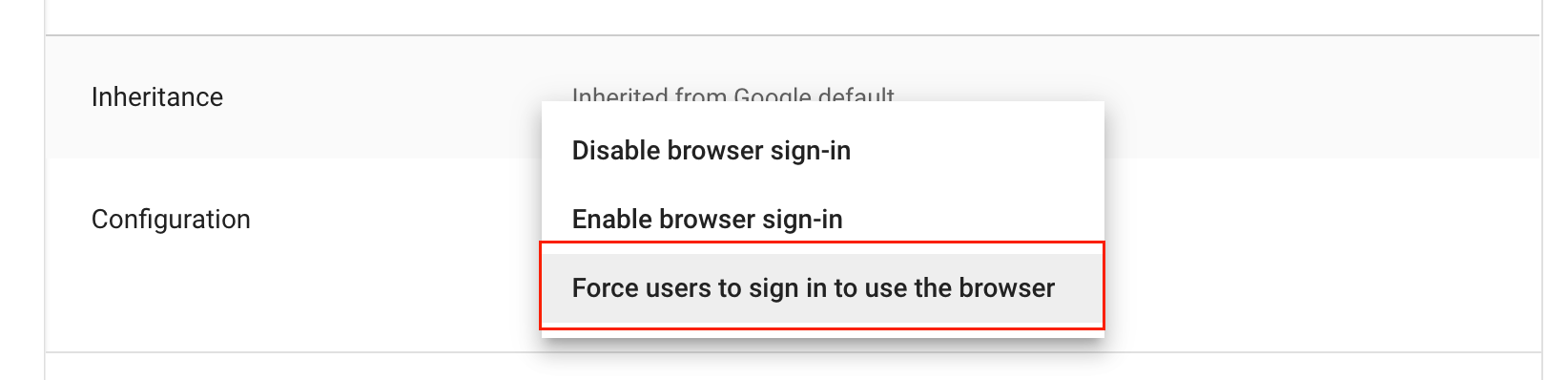
Task: Set the browser sign-in setting to enabled
Action: (x=822, y=220)
